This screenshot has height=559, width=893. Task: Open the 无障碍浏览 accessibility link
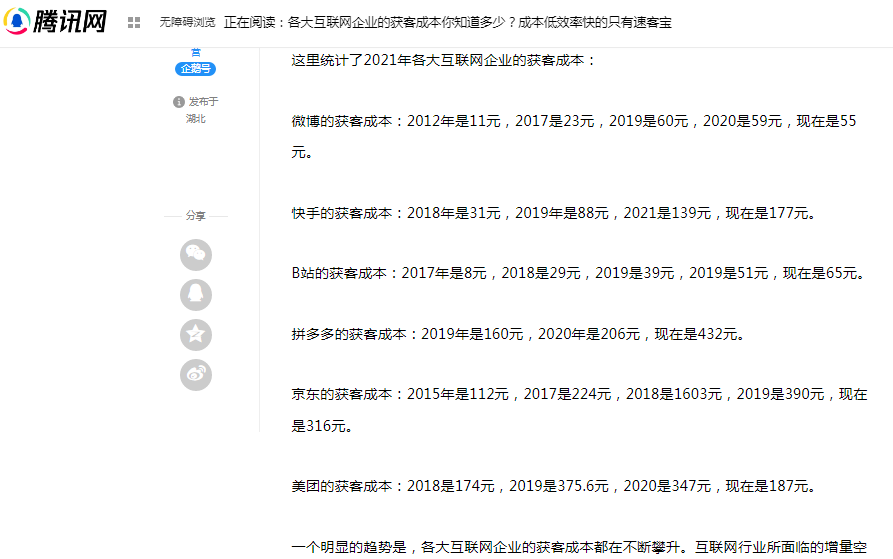(187, 22)
